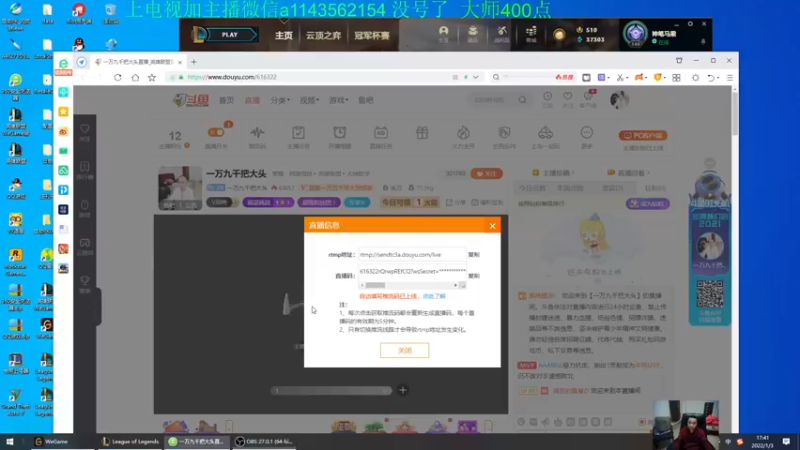The width and height of the screenshot is (800, 450).
Task: Open OBS 27.0.1 from the taskbar
Action: click(x=264, y=441)
